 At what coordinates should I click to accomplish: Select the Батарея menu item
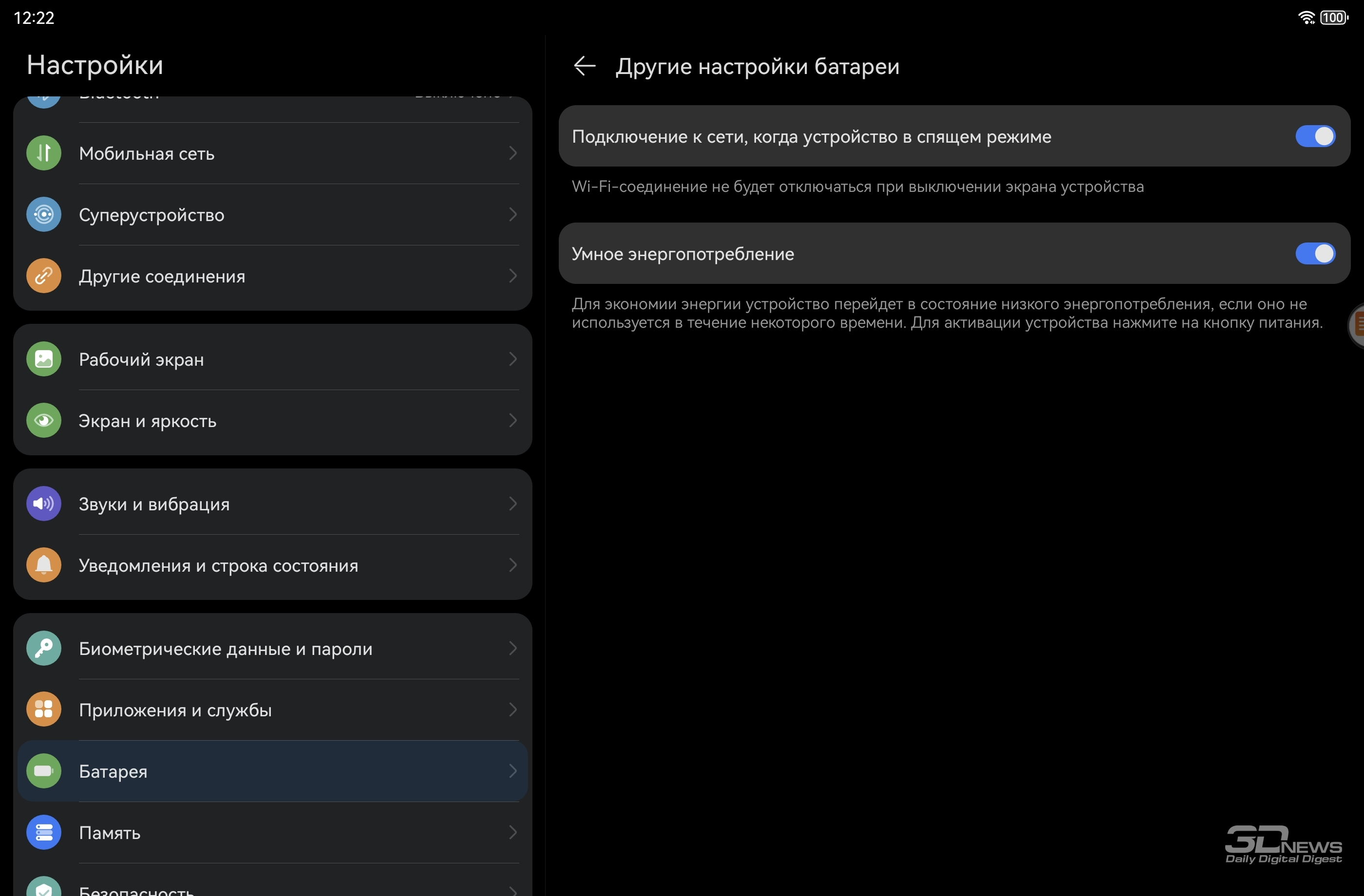(273, 771)
